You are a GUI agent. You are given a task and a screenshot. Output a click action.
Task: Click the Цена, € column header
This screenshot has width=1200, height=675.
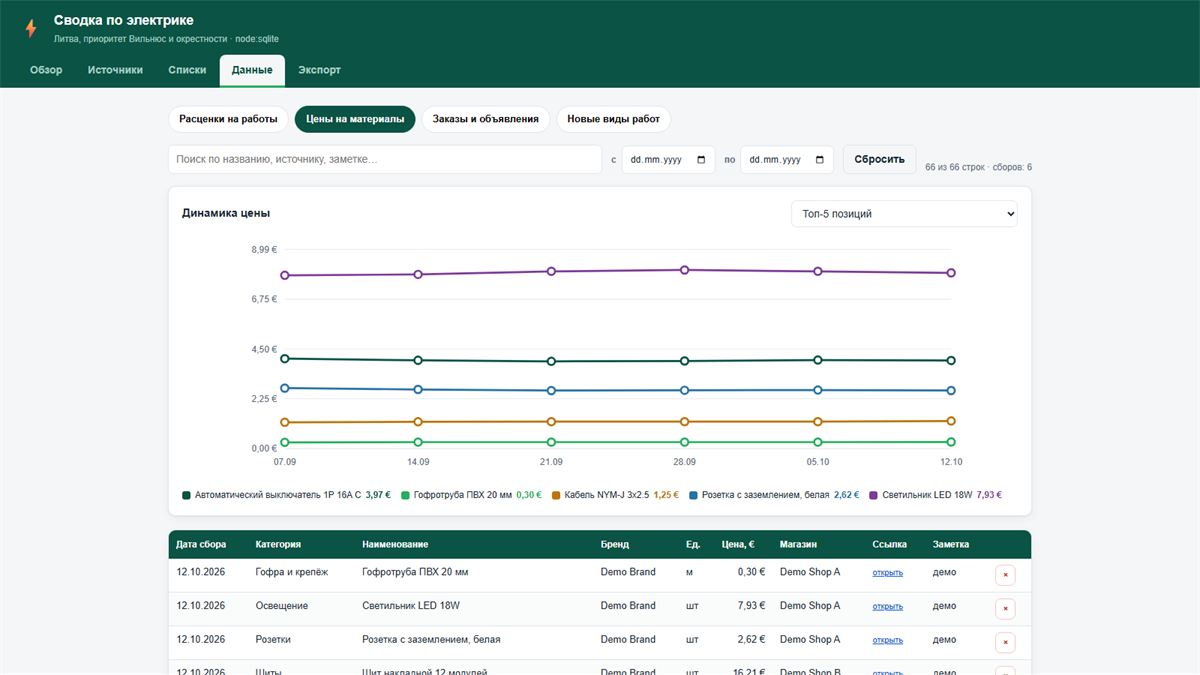[x=738, y=545]
